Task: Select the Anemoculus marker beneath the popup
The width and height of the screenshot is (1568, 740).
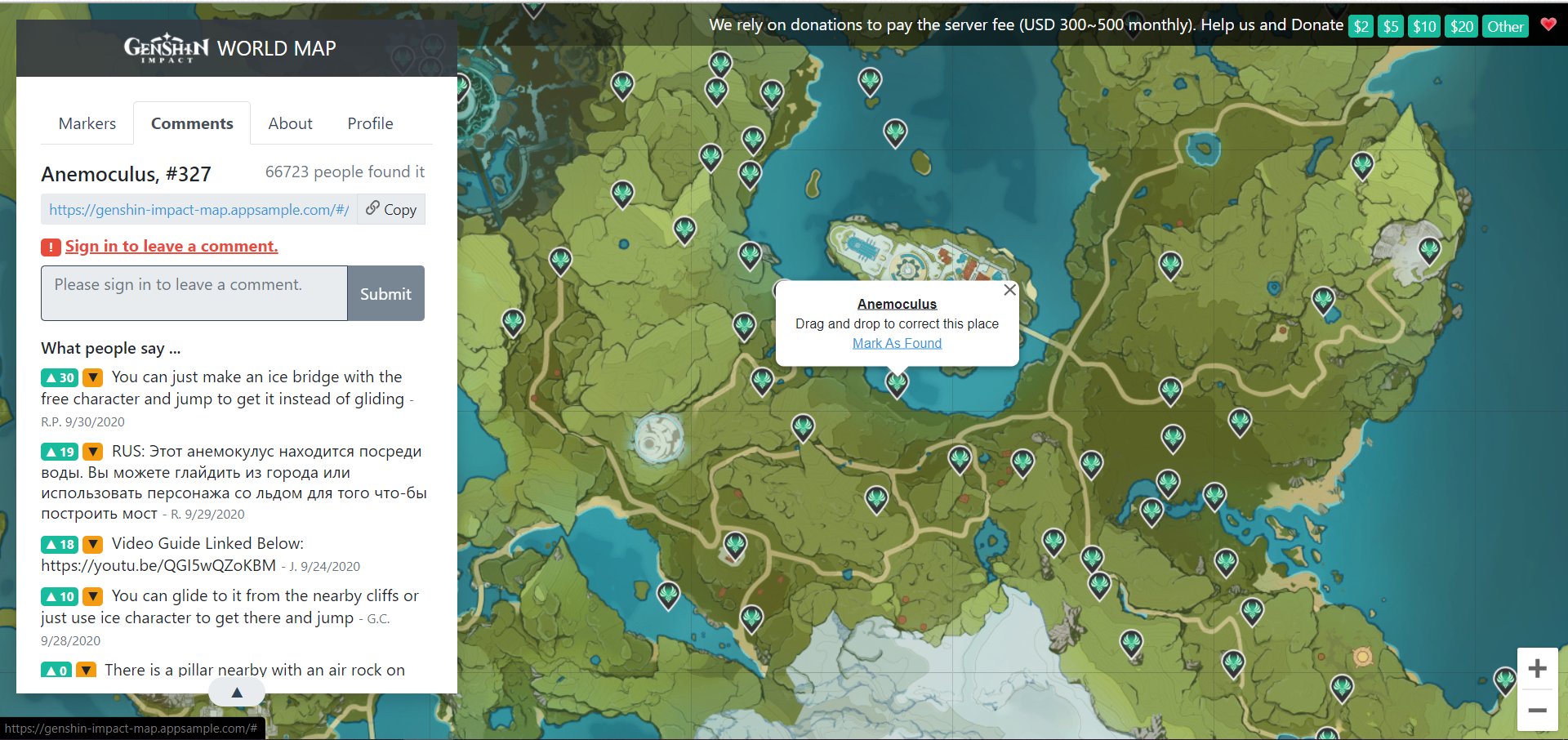Action: pyautogui.click(x=897, y=382)
